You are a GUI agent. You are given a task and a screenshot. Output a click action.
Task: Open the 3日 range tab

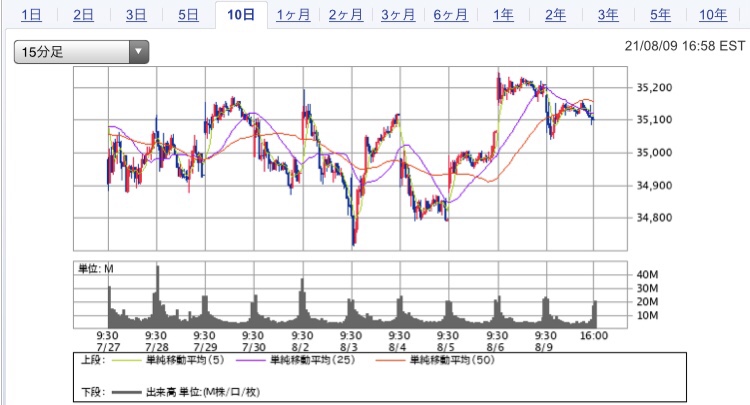click(136, 14)
